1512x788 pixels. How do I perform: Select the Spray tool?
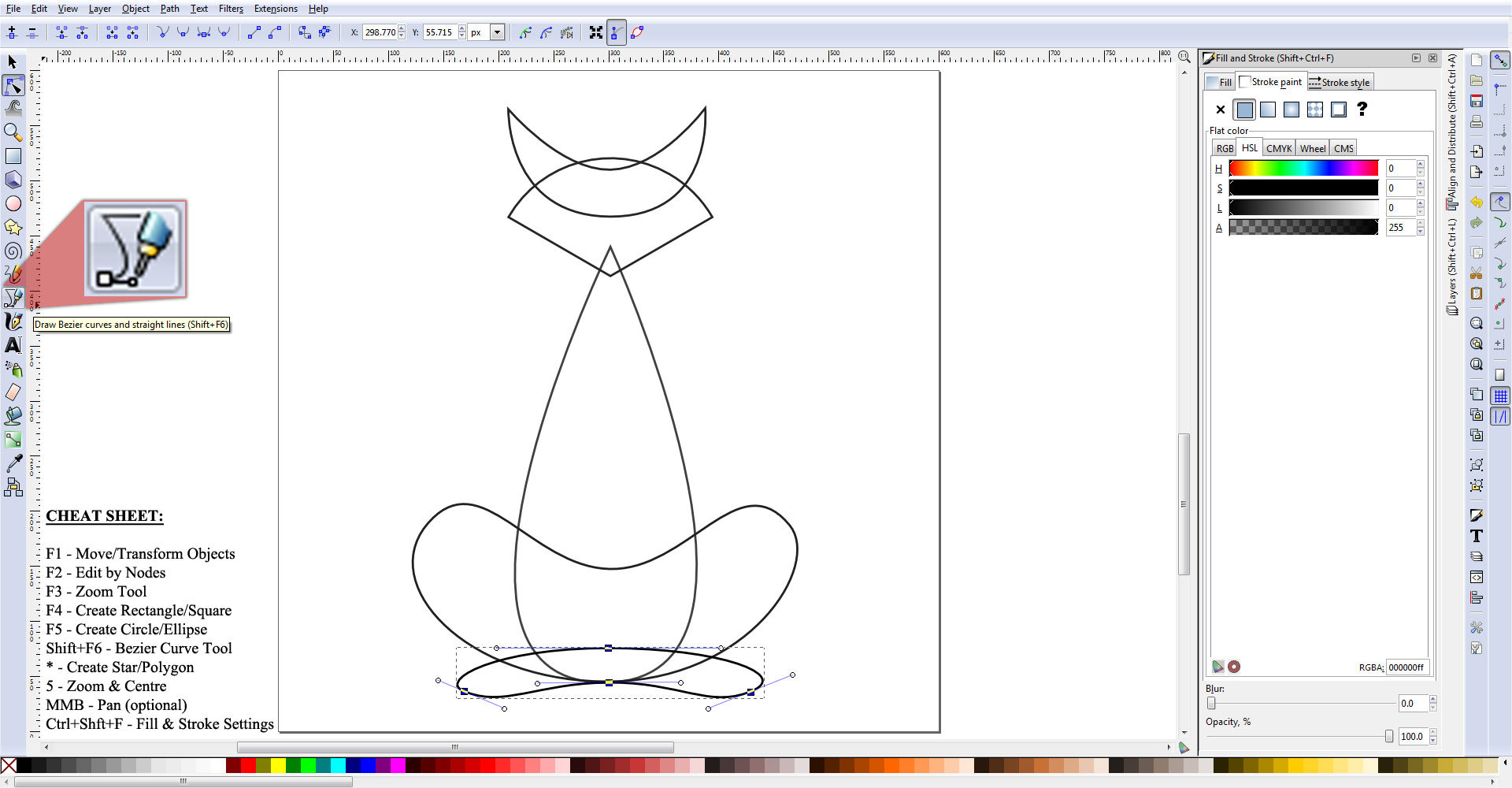point(13,369)
